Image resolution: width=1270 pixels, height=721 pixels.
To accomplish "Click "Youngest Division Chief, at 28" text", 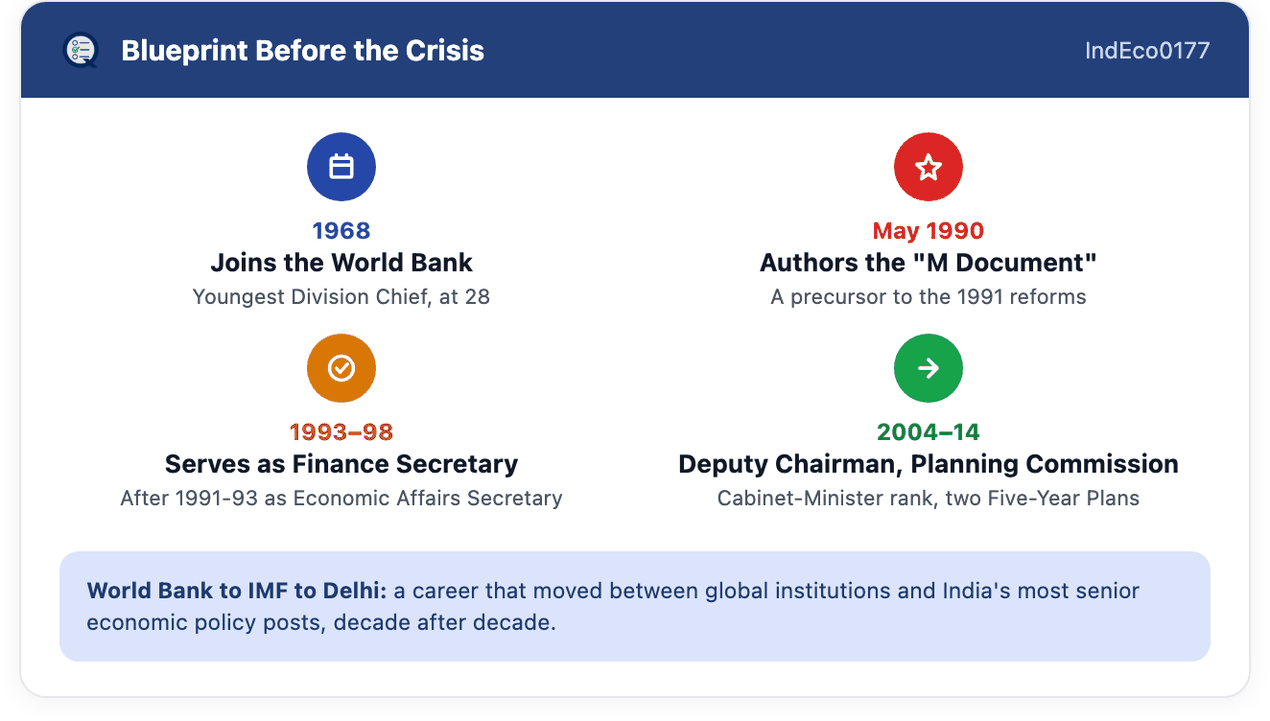I will [341, 297].
